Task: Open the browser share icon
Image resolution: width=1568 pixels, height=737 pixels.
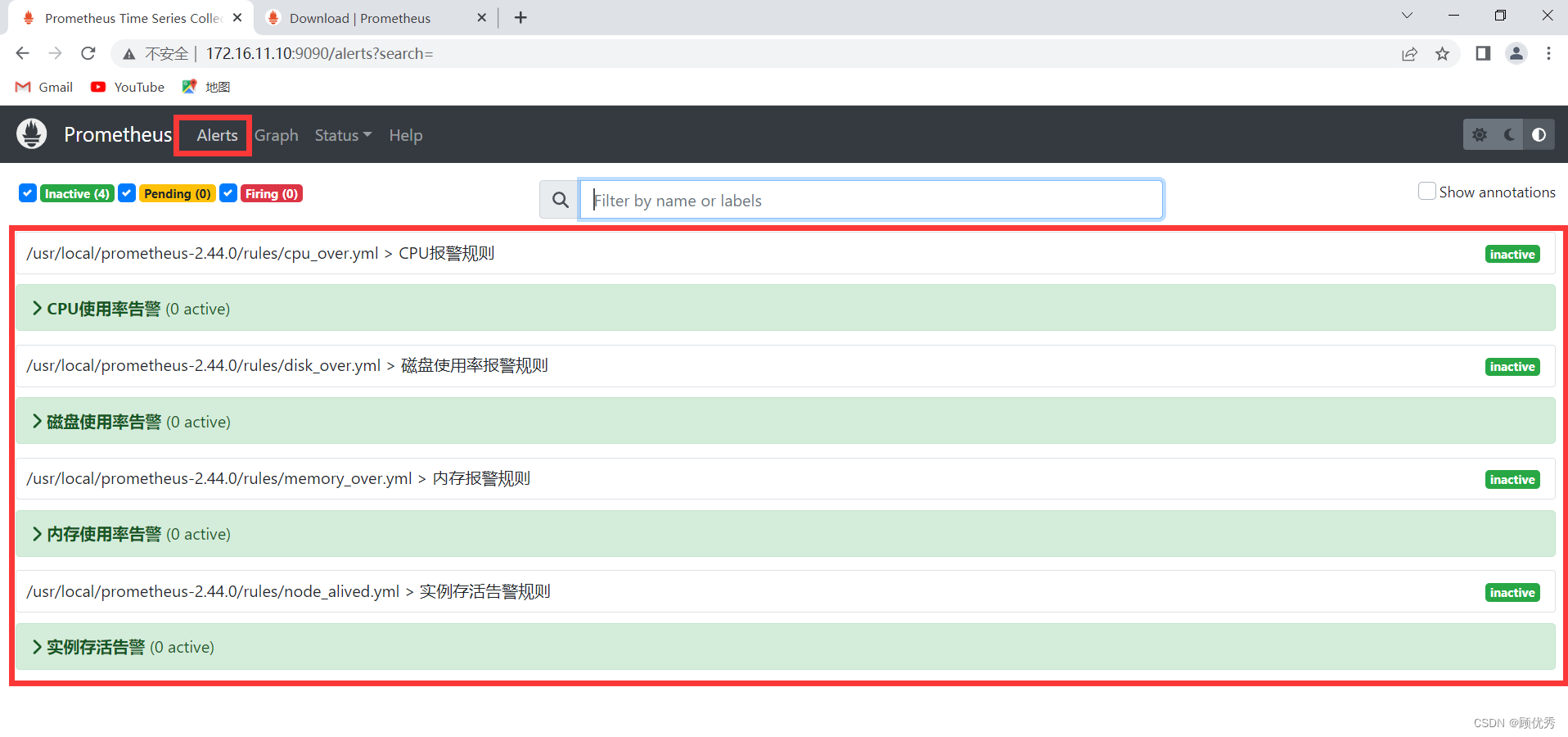Action: pos(1409,53)
